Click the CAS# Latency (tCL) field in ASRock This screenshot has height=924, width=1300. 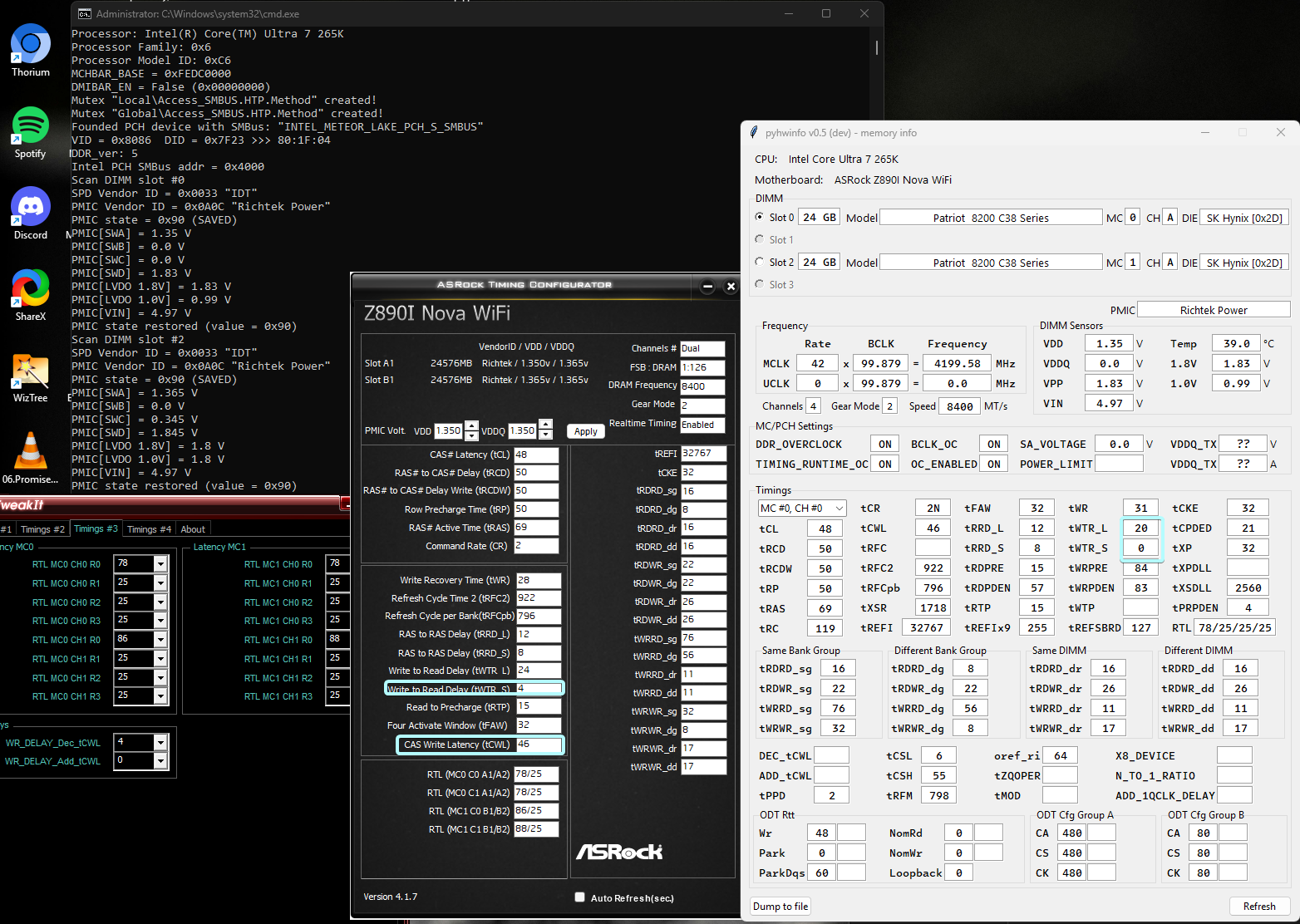click(536, 455)
